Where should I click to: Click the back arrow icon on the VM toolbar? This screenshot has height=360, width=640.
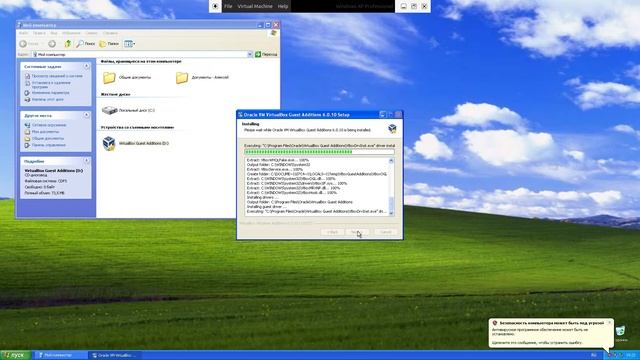click(x=215, y=6)
